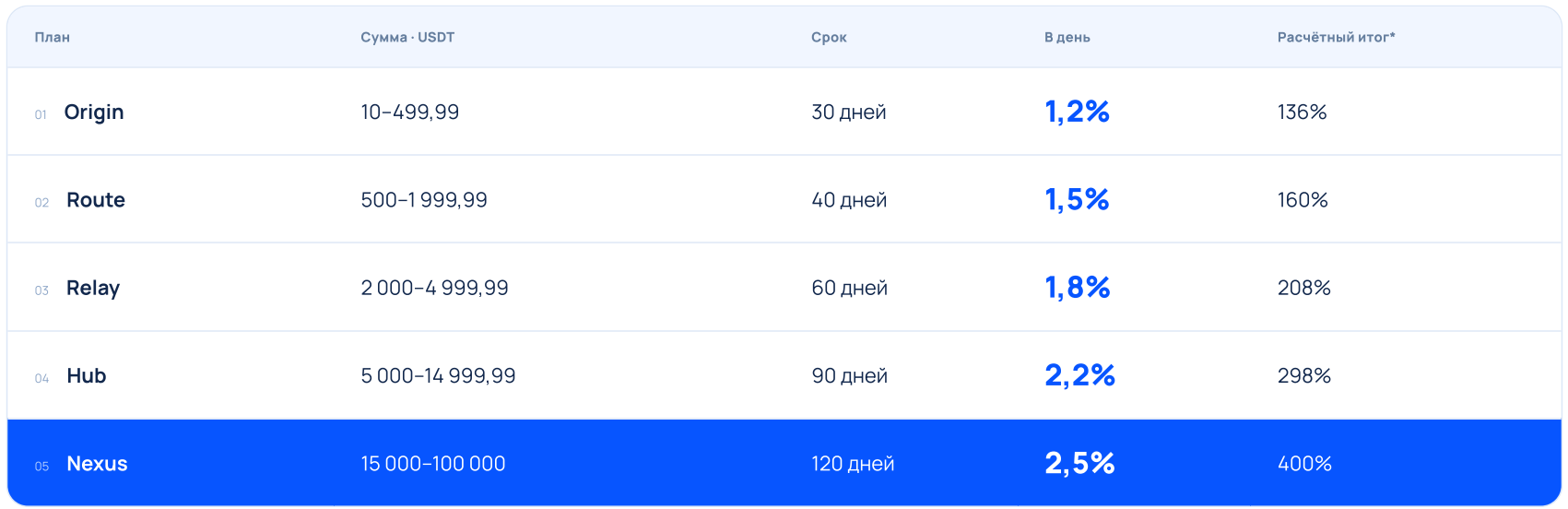The width and height of the screenshot is (1568, 509).
Task: Click the В день column header
Action: tap(1067, 37)
